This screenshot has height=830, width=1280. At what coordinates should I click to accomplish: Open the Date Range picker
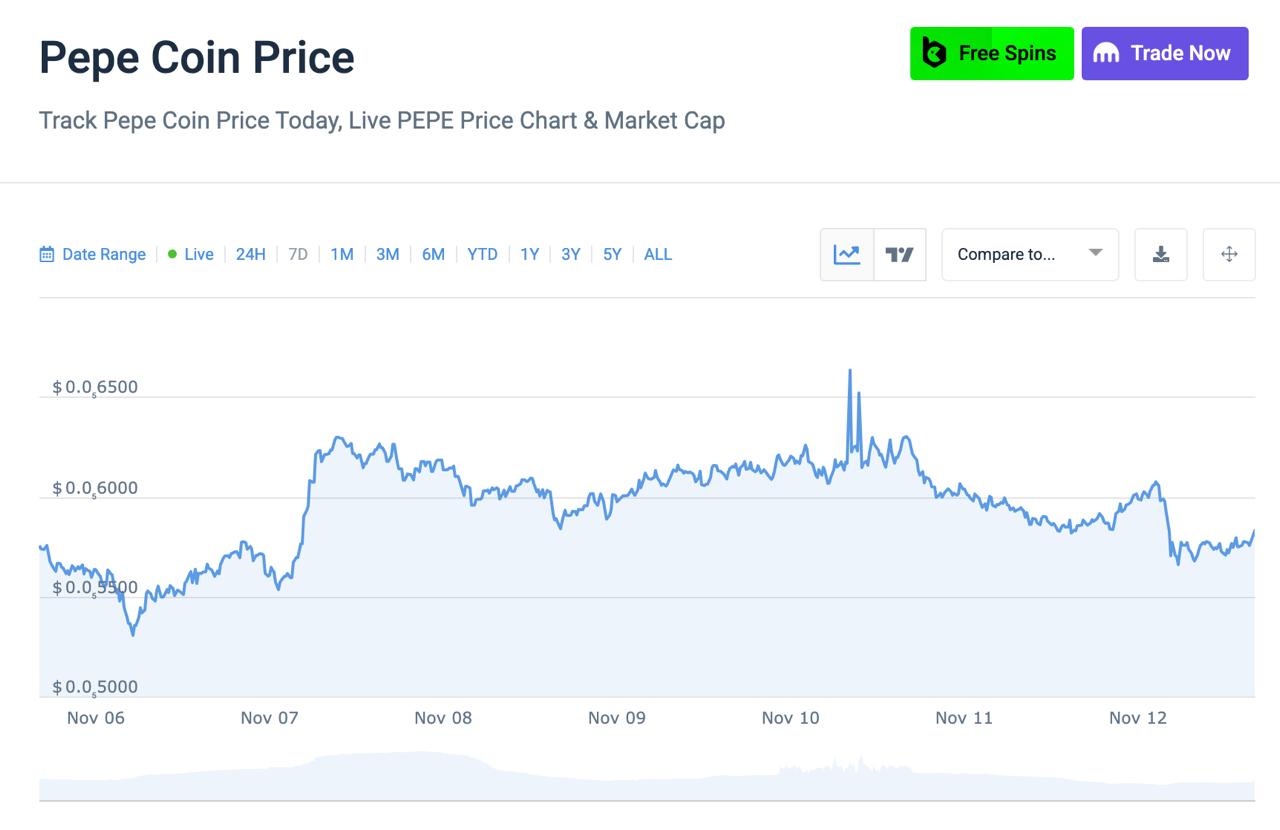click(x=103, y=255)
